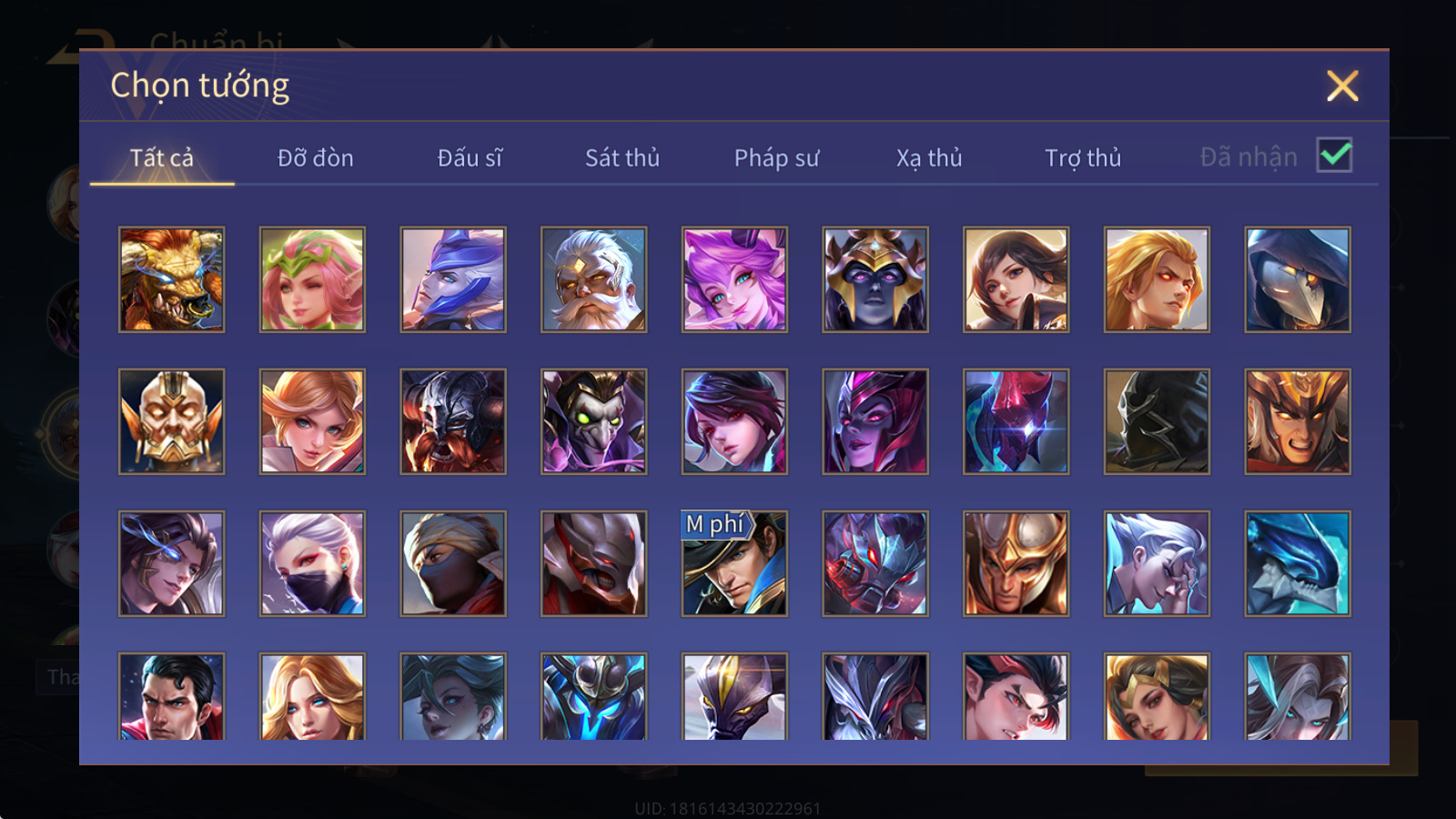Show the 'Đấu sĩ' hero category

tap(470, 157)
